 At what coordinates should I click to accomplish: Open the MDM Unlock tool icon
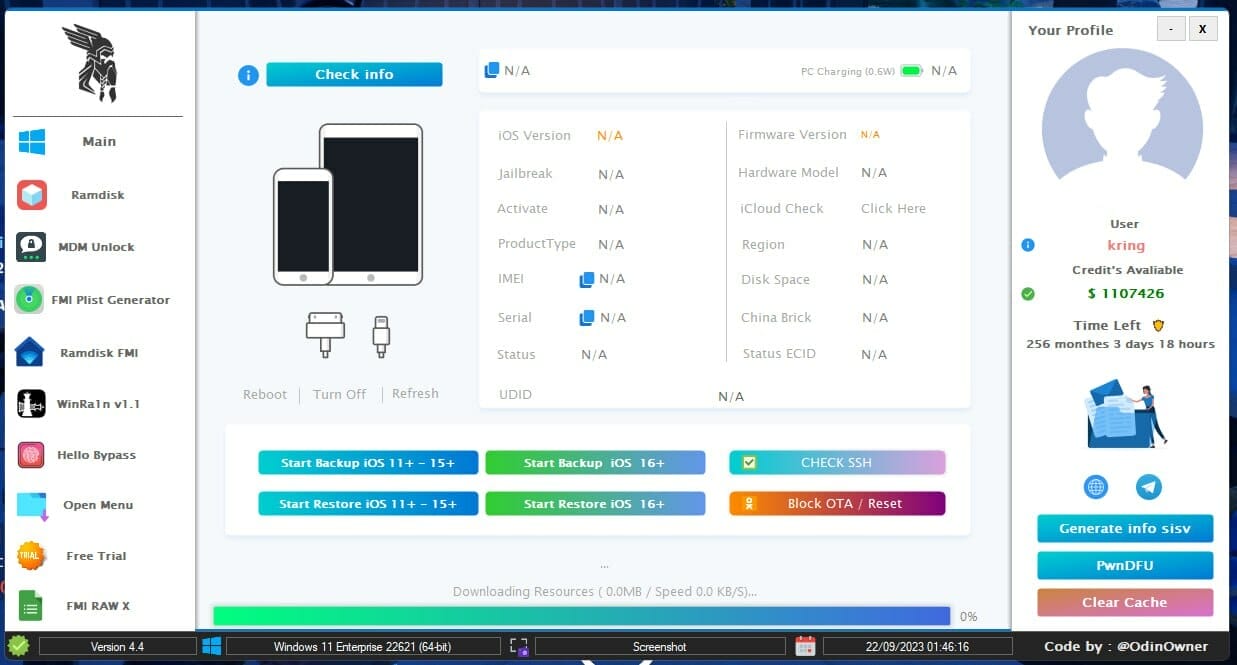(31, 247)
